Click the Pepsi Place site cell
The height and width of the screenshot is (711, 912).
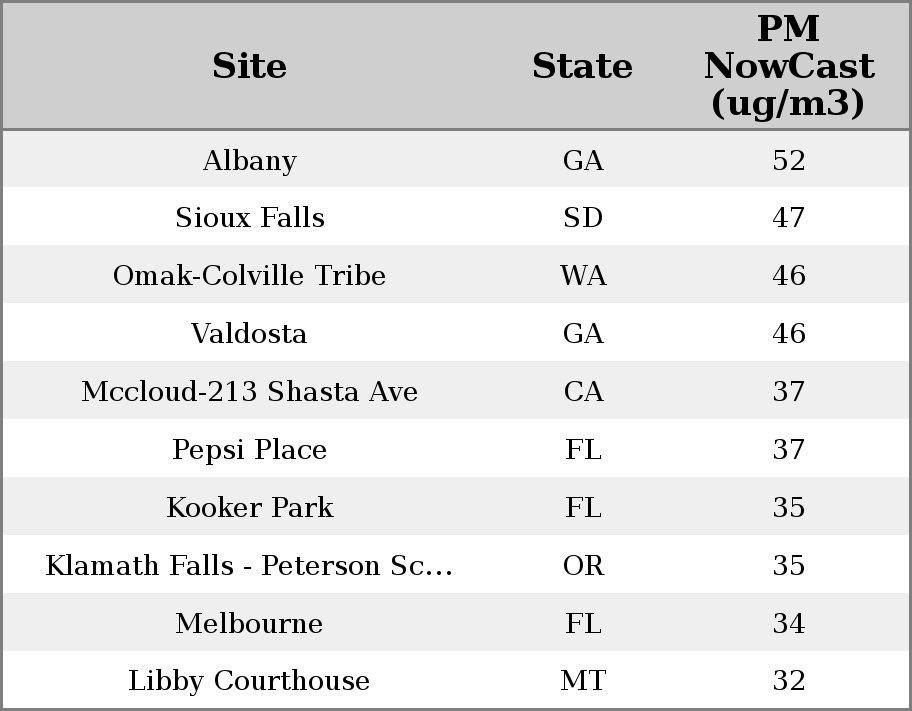249,450
